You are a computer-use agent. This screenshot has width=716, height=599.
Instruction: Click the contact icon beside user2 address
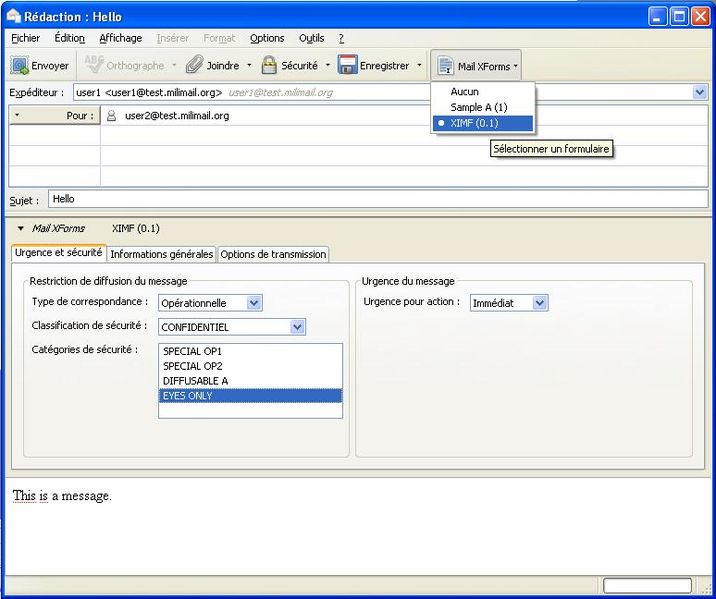(x=111, y=116)
